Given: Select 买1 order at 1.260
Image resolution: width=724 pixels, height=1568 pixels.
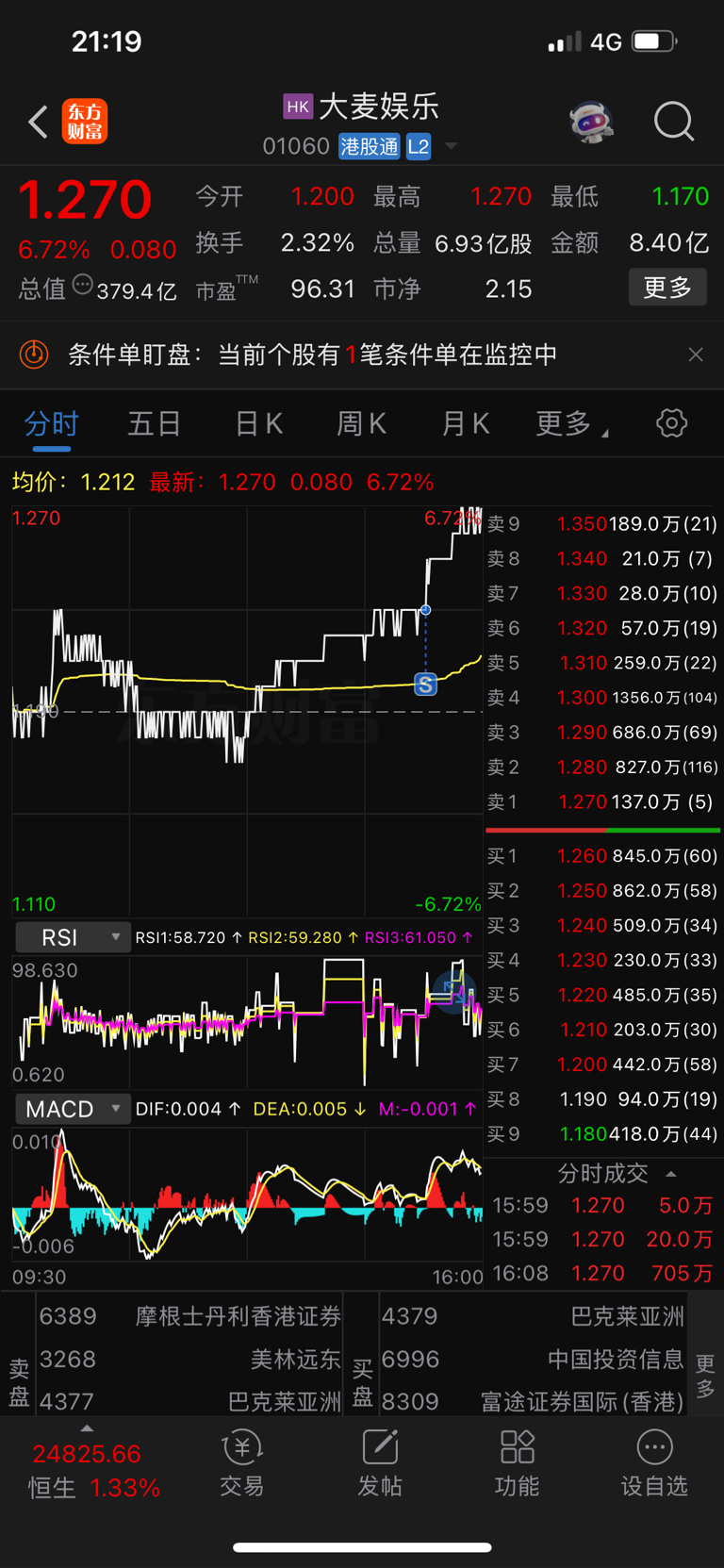Looking at the screenshot, I should tap(602, 856).
